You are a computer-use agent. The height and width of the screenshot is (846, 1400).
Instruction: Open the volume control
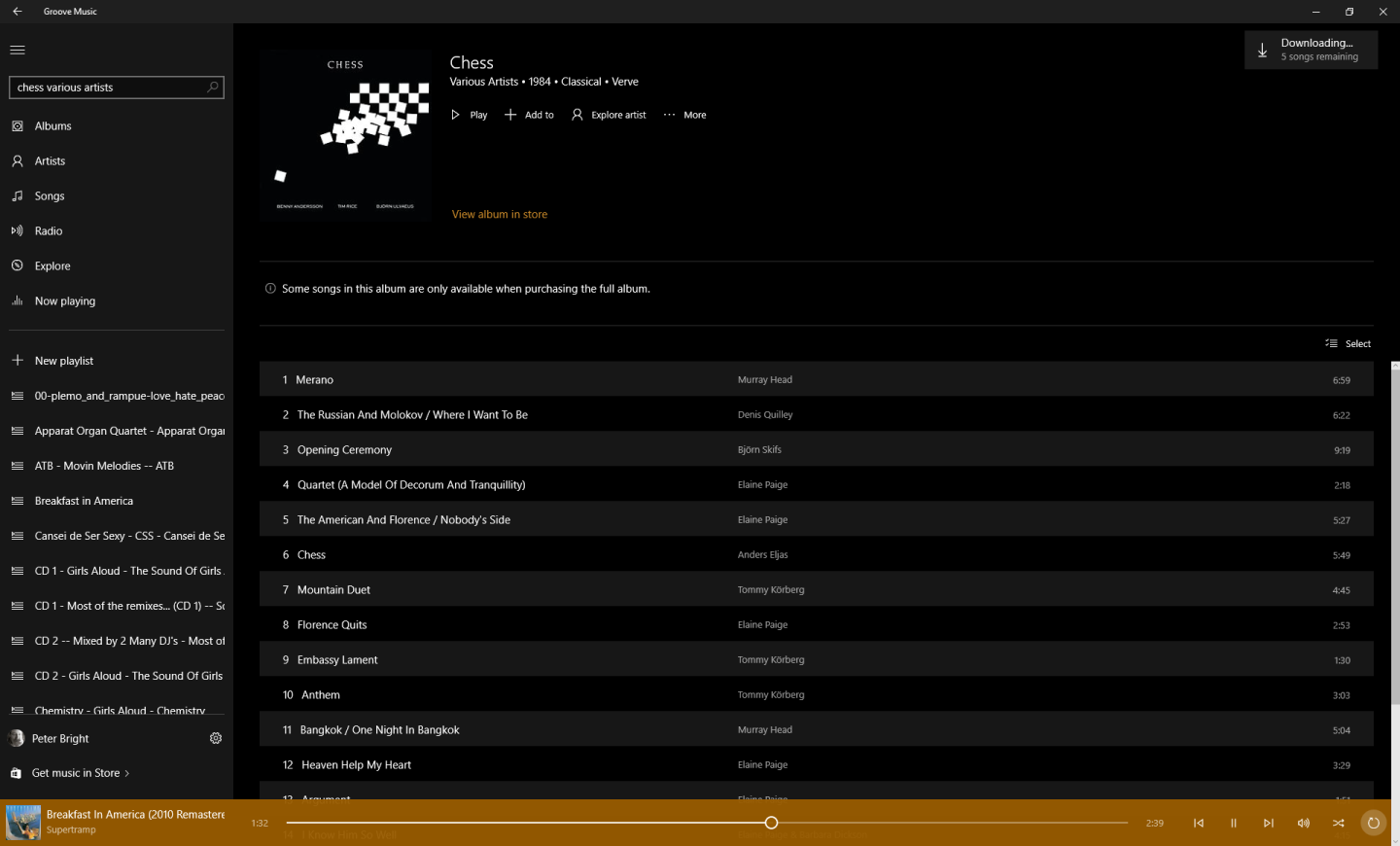coord(1303,823)
